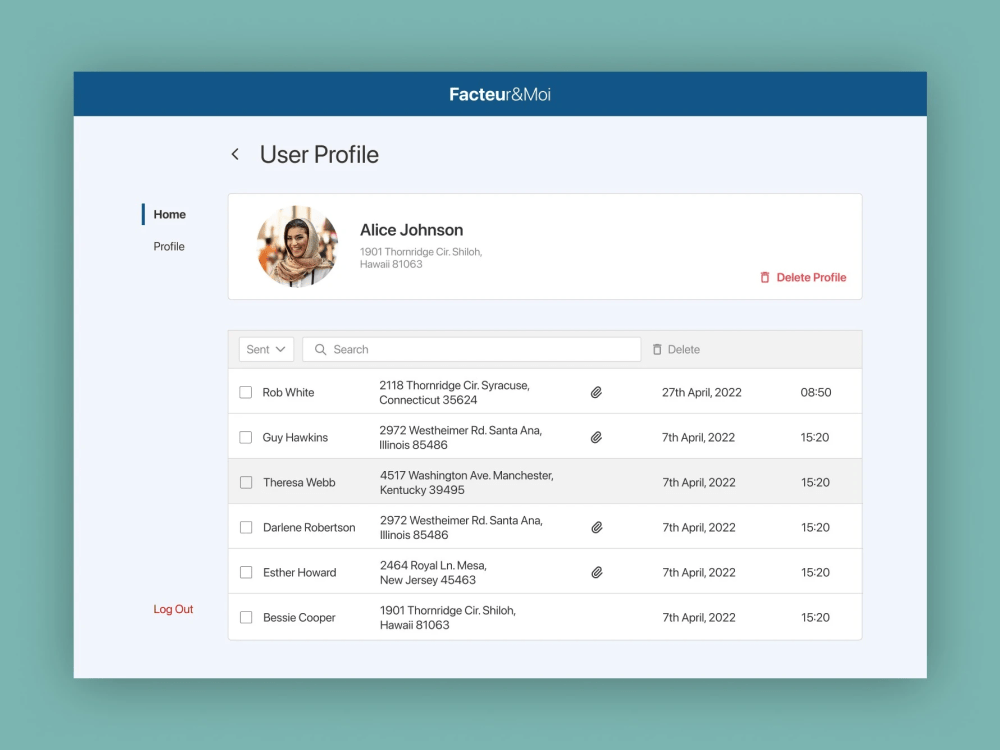Click the Delete label in toolbar

pos(684,349)
